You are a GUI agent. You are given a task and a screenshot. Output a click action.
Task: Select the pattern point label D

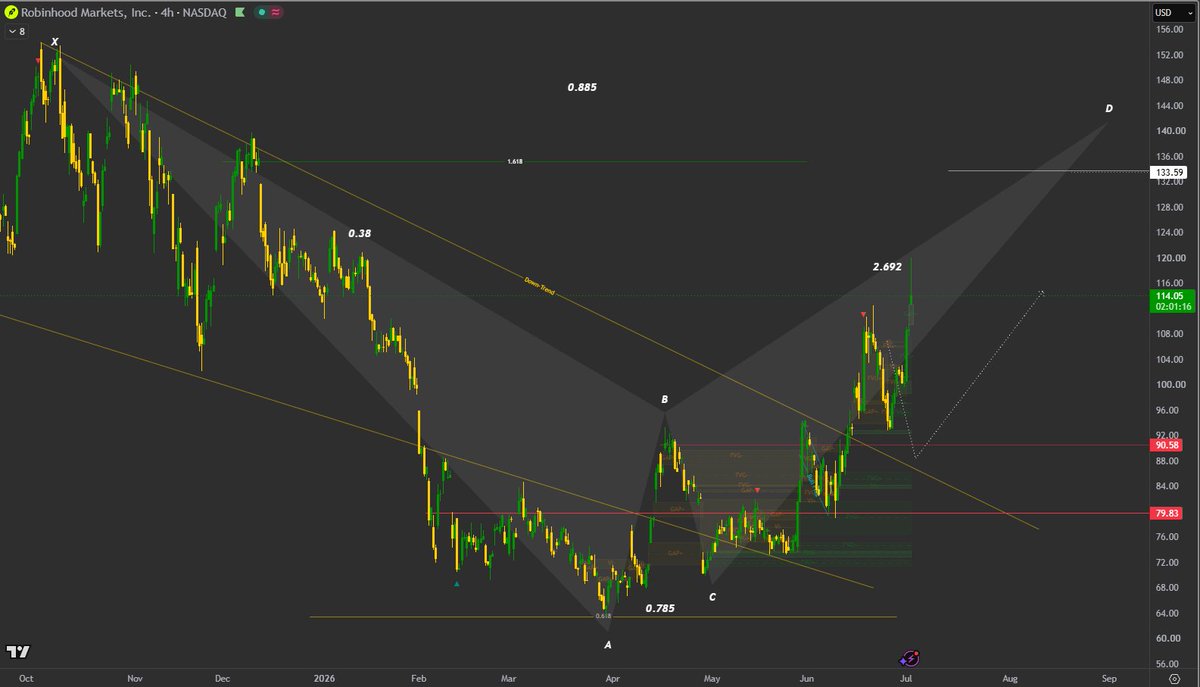tap(1109, 108)
